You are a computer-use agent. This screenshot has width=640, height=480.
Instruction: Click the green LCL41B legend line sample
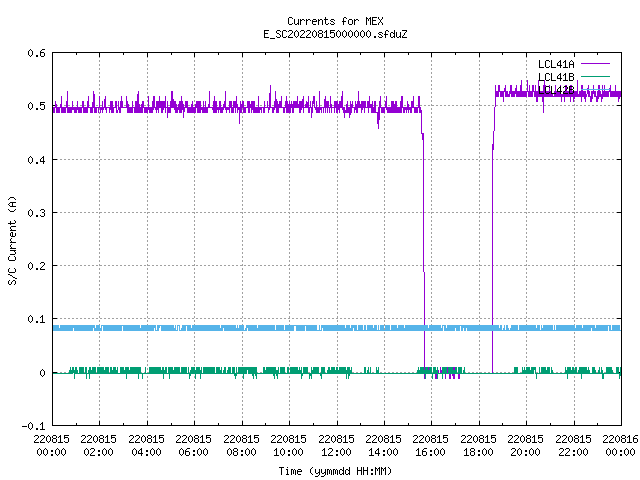[x=595, y=76]
